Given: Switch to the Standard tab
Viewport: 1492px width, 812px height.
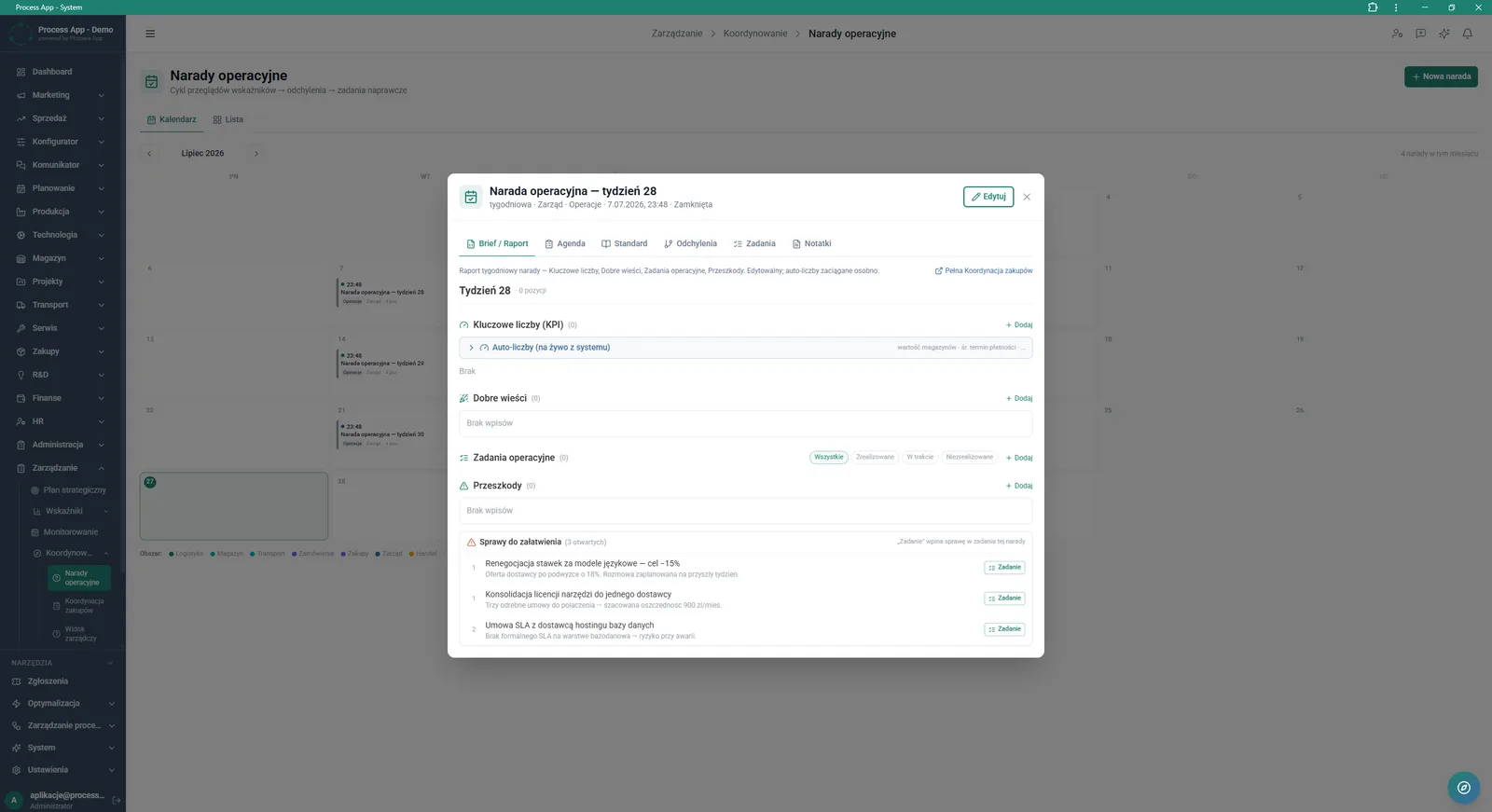Looking at the screenshot, I should [624, 243].
